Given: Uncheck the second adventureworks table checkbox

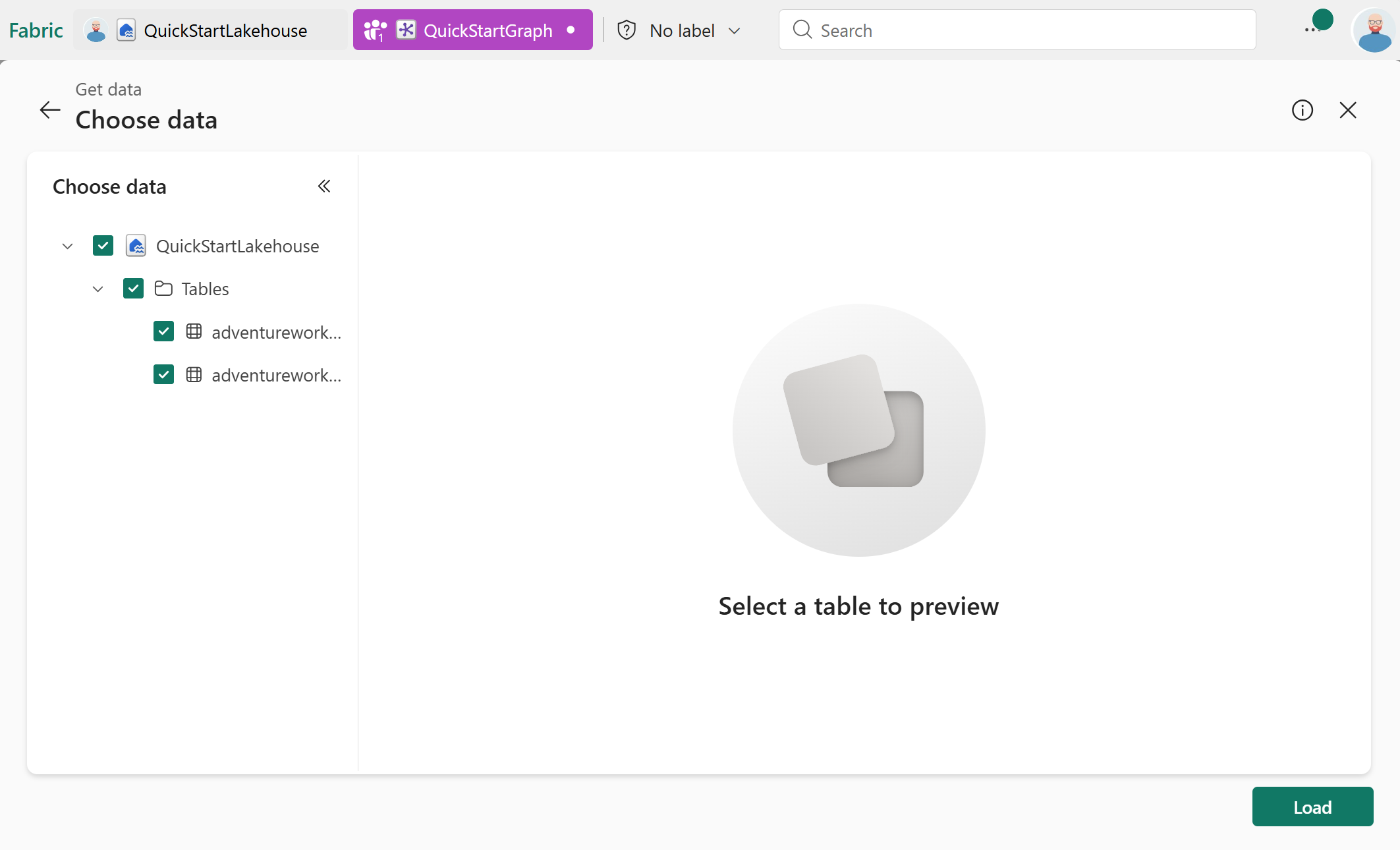Looking at the screenshot, I should 163,375.
